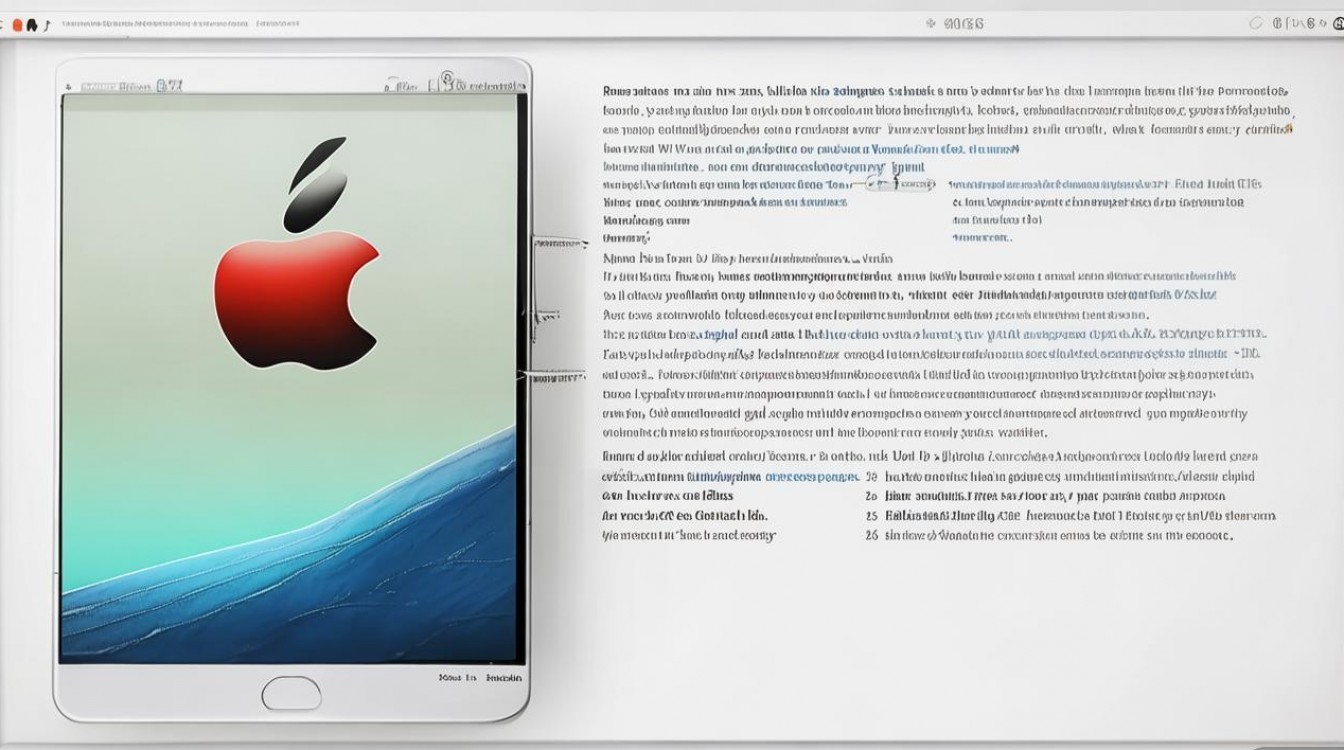Click the orange icon in the top-left toolbar
The height and width of the screenshot is (750, 1344).
pyautogui.click(x=17, y=23)
